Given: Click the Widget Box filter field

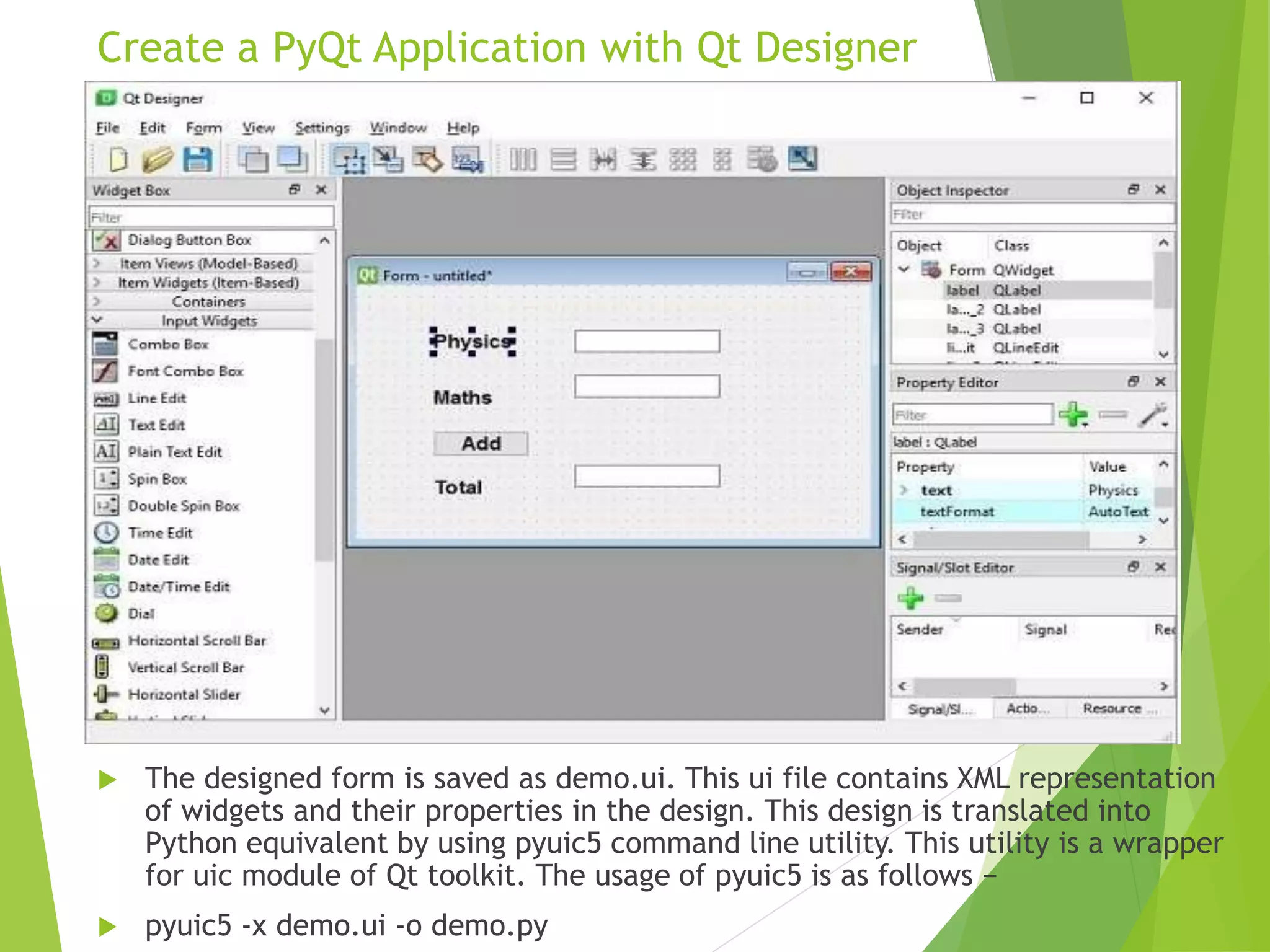Looking at the screenshot, I should click(211, 217).
